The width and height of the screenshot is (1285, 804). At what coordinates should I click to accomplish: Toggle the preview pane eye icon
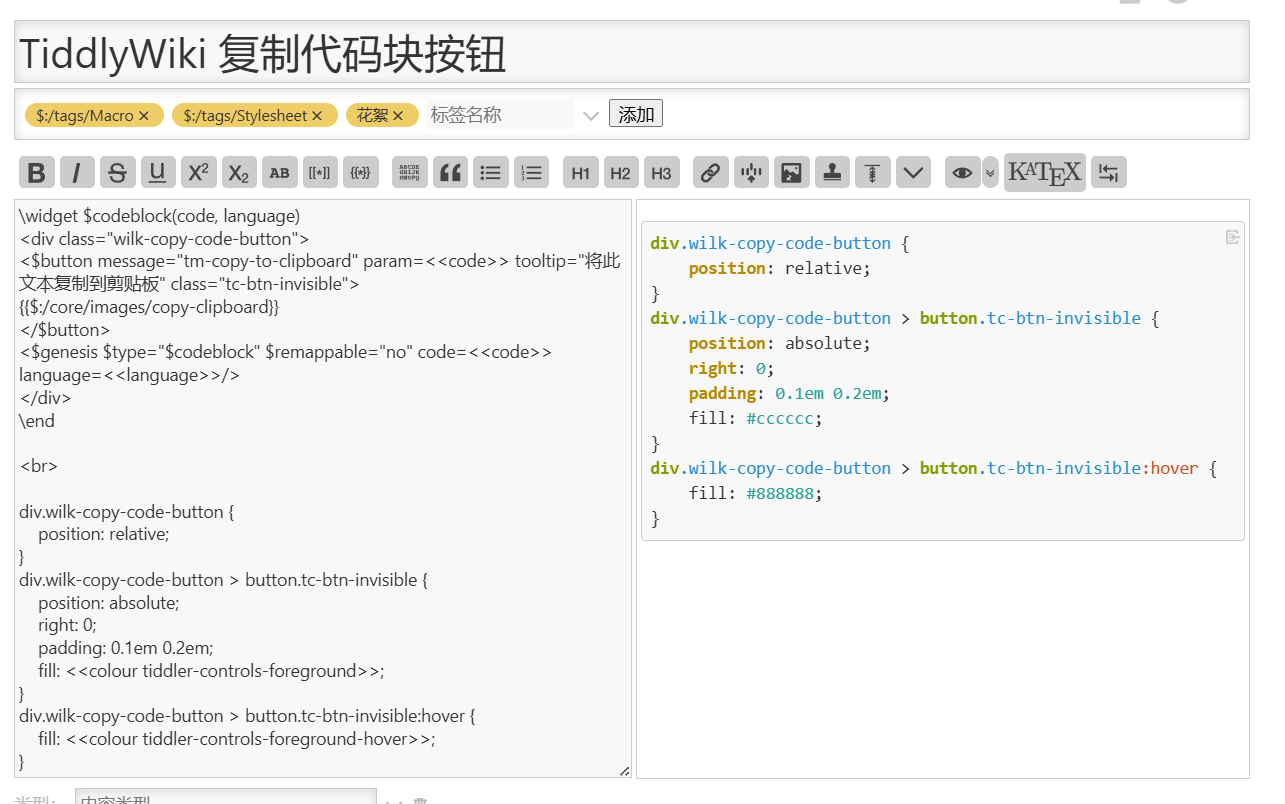[x=962, y=172]
